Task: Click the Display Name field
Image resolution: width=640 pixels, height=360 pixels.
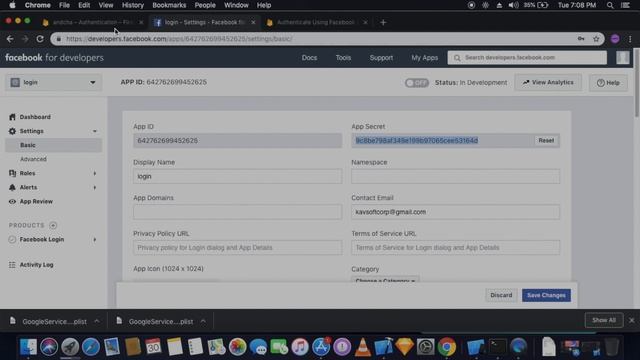Action: (238, 176)
